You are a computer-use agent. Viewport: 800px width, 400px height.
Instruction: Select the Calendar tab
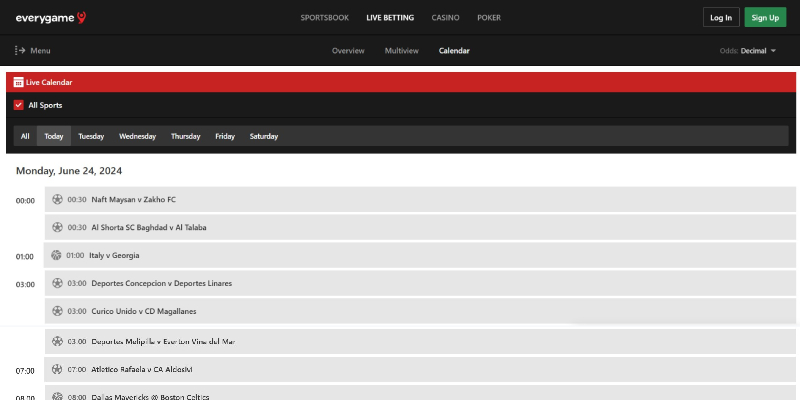[x=454, y=51]
